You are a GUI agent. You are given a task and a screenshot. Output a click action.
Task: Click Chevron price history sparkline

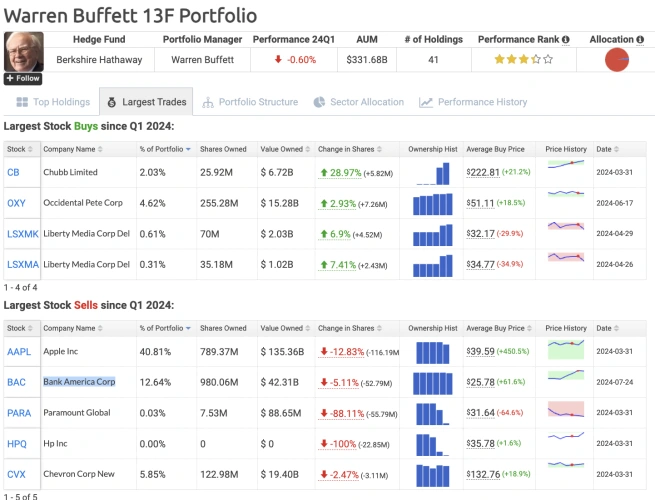pos(566,464)
